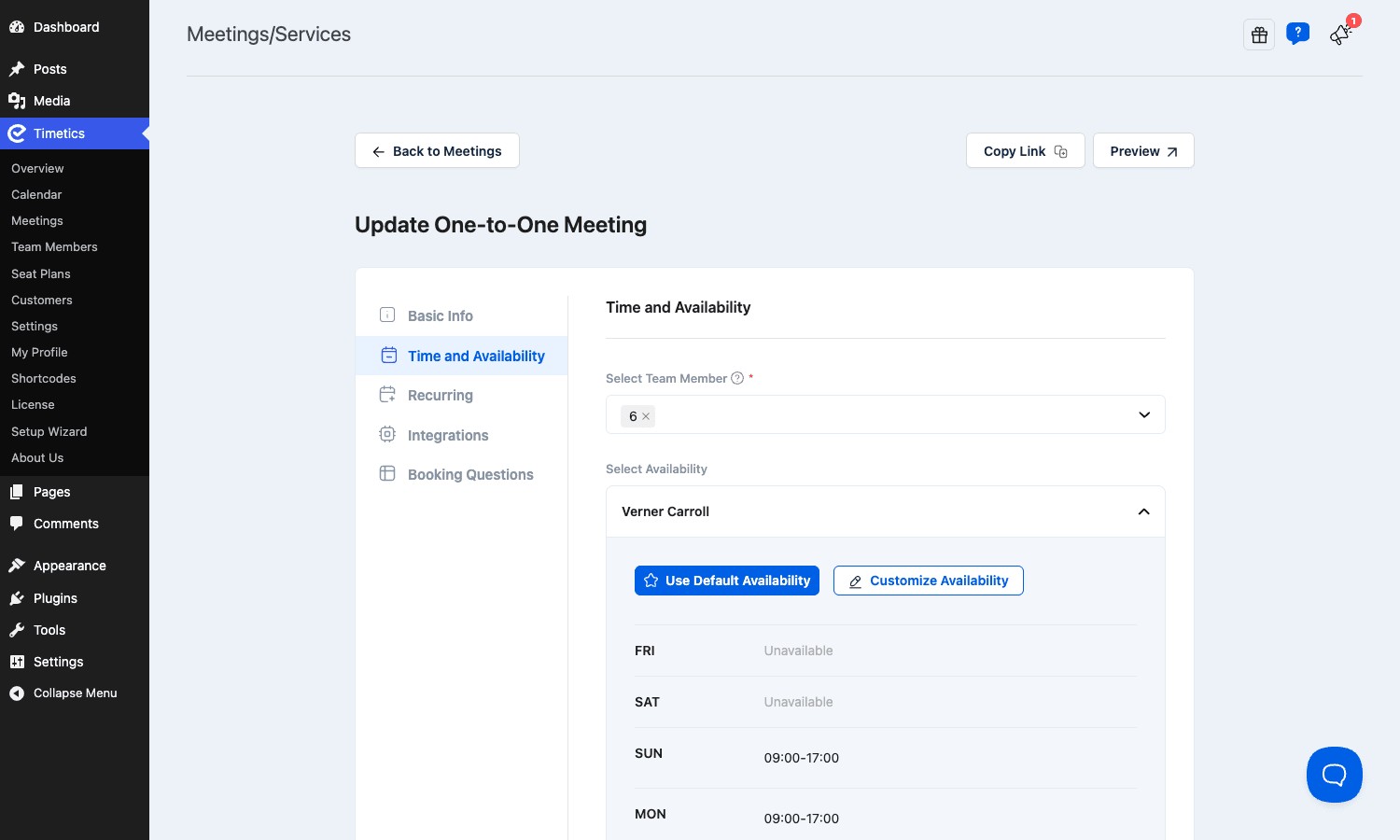Click the Booking Questions table icon
The height and width of the screenshot is (840, 1400).
(387, 473)
